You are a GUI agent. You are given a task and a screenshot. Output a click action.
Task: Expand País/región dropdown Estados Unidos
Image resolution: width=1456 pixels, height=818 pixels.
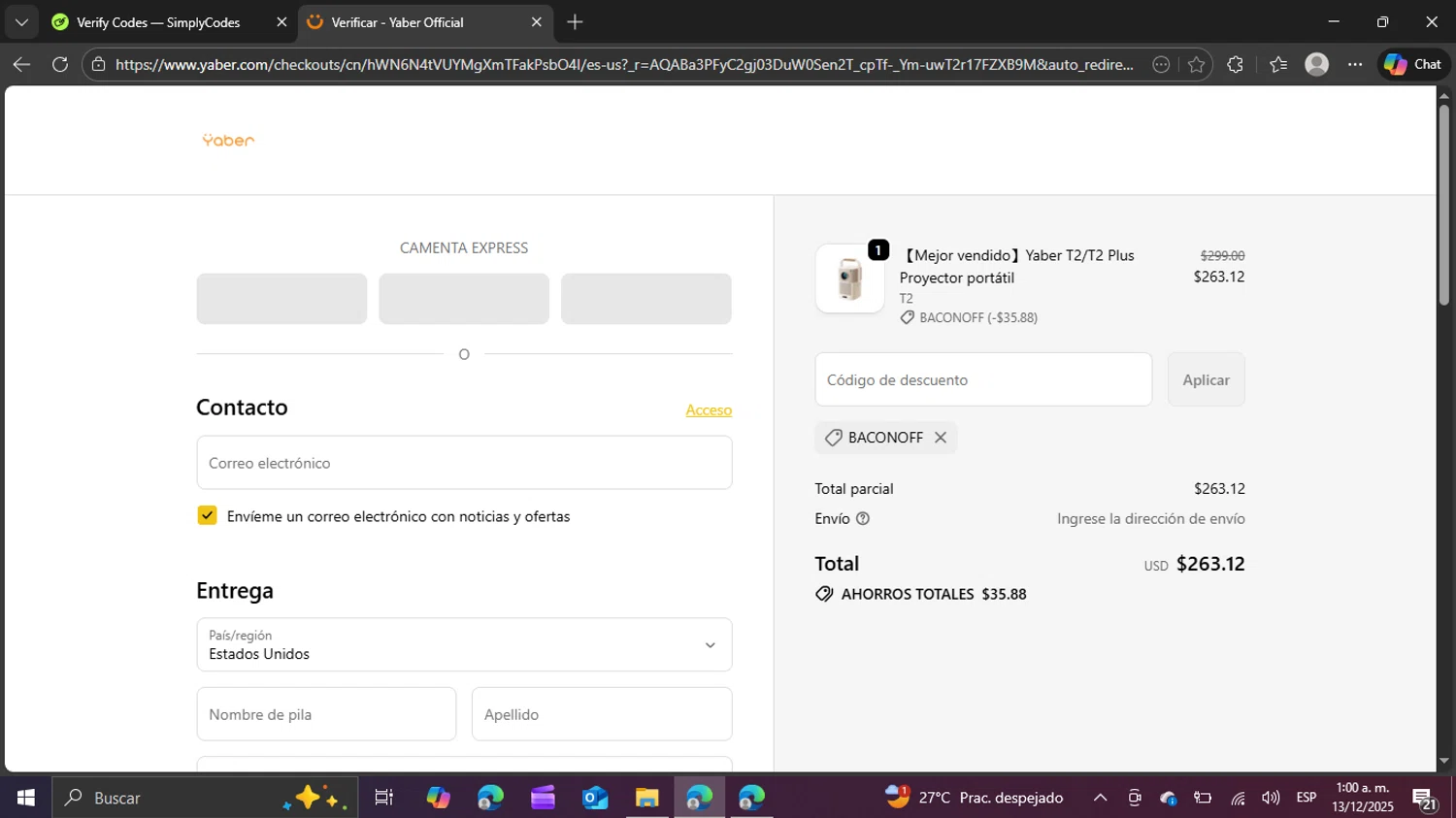pos(464,644)
